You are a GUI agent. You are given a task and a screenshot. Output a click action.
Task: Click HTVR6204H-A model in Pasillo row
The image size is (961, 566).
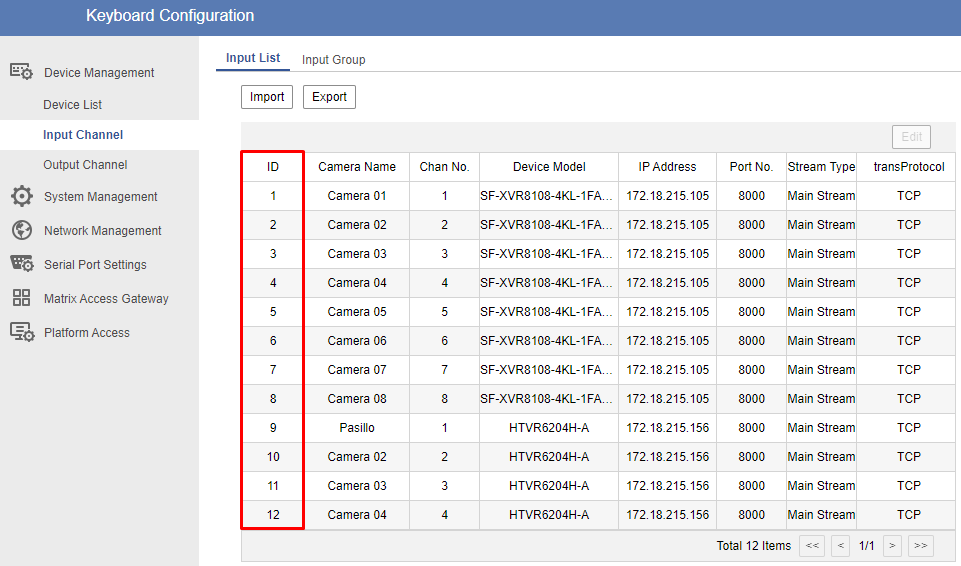point(549,428)
